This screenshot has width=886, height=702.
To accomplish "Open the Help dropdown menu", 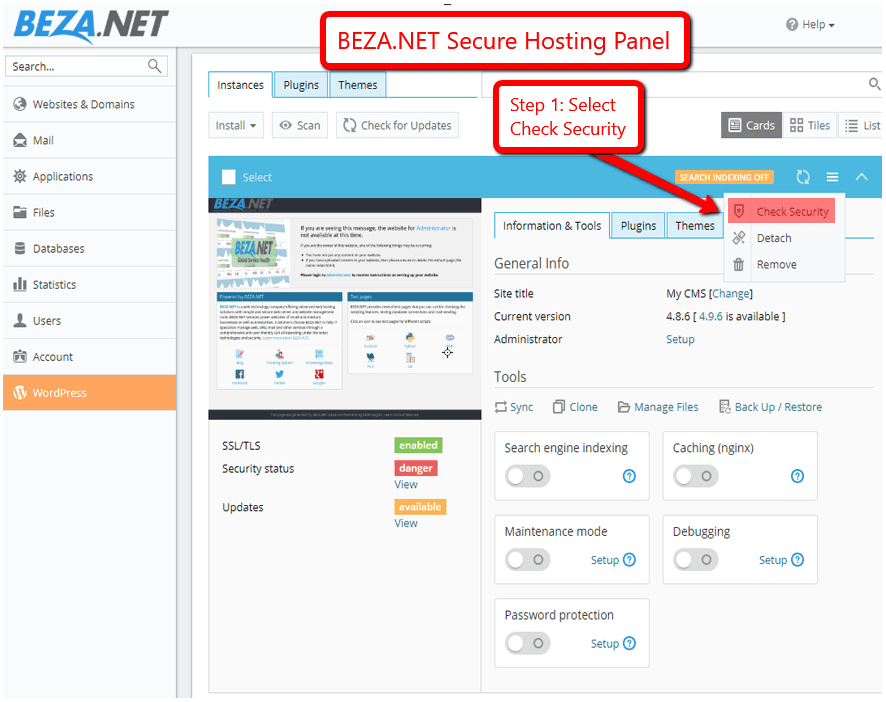I will point(810,24).
